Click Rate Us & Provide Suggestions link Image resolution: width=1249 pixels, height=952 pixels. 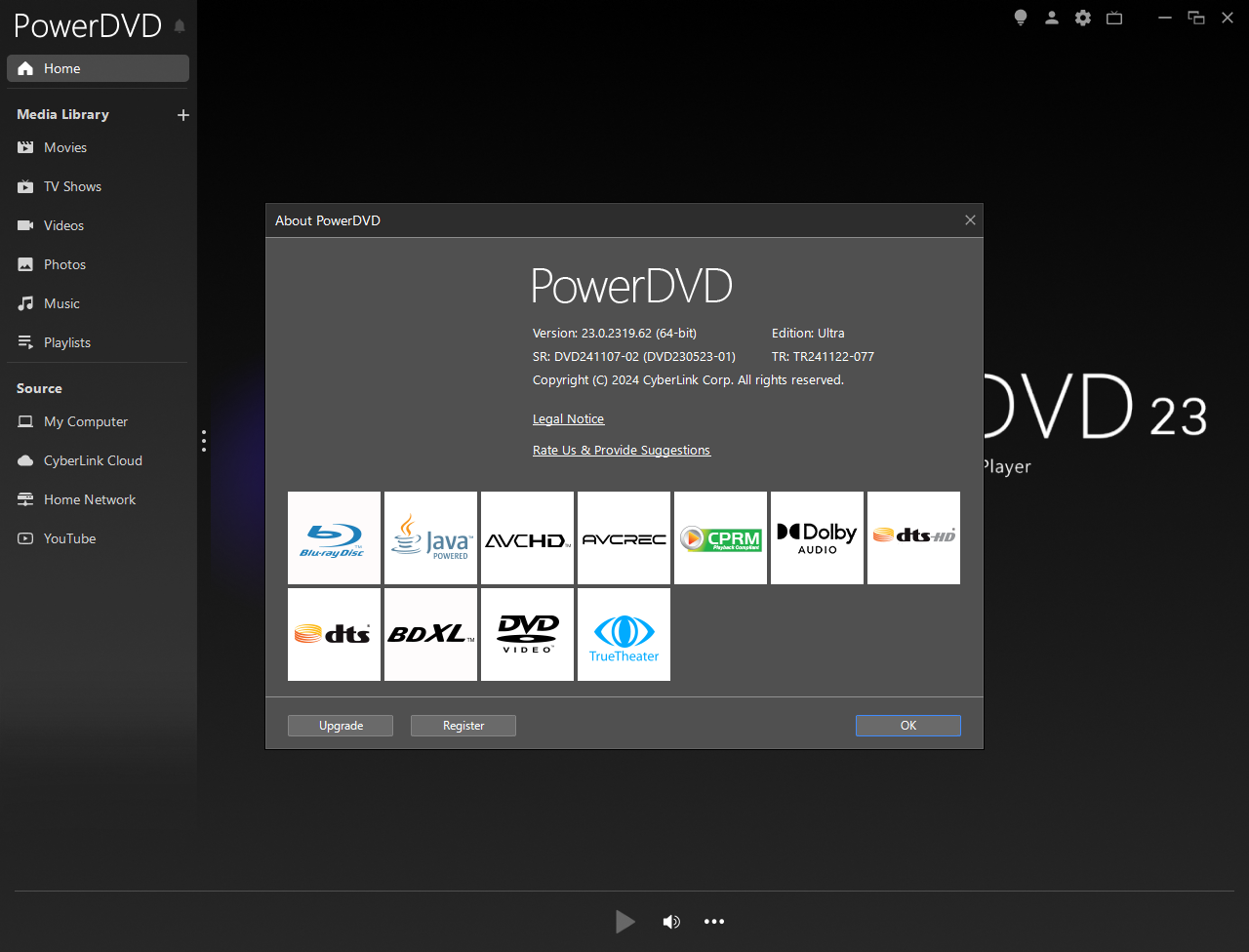pyautogui.click(x=622, y=450)
